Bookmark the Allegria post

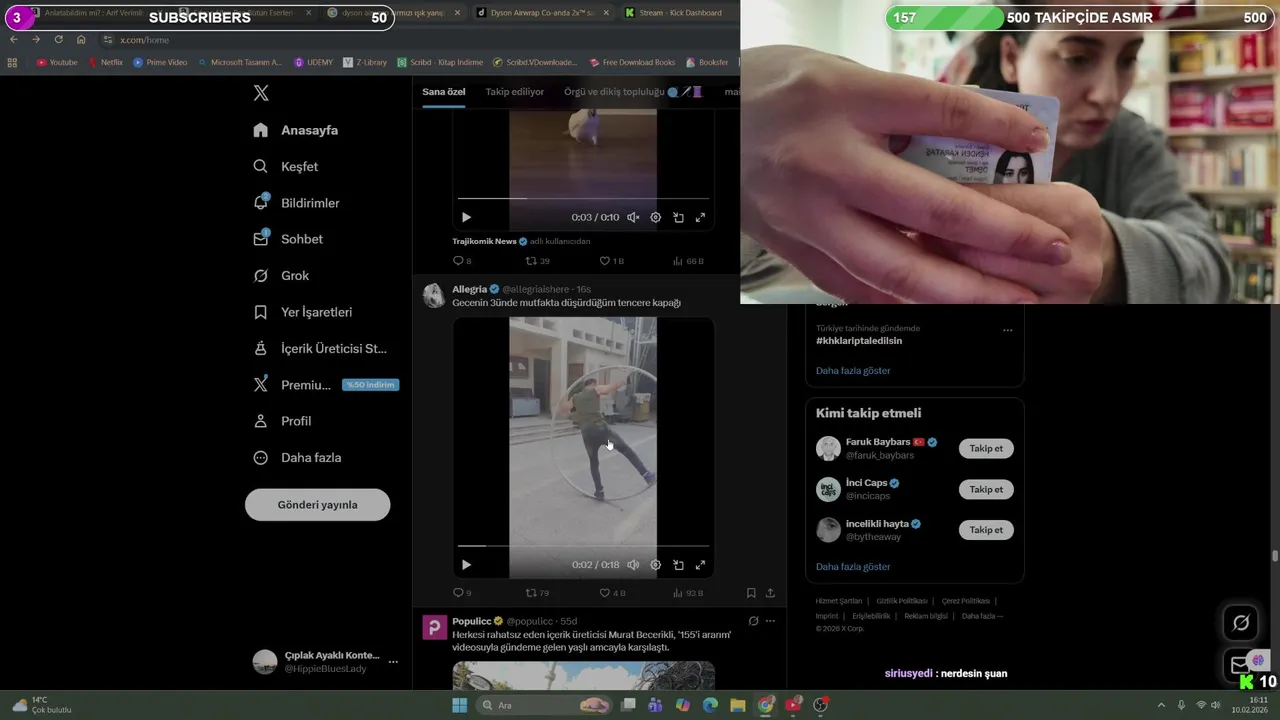tap(751, 593)
